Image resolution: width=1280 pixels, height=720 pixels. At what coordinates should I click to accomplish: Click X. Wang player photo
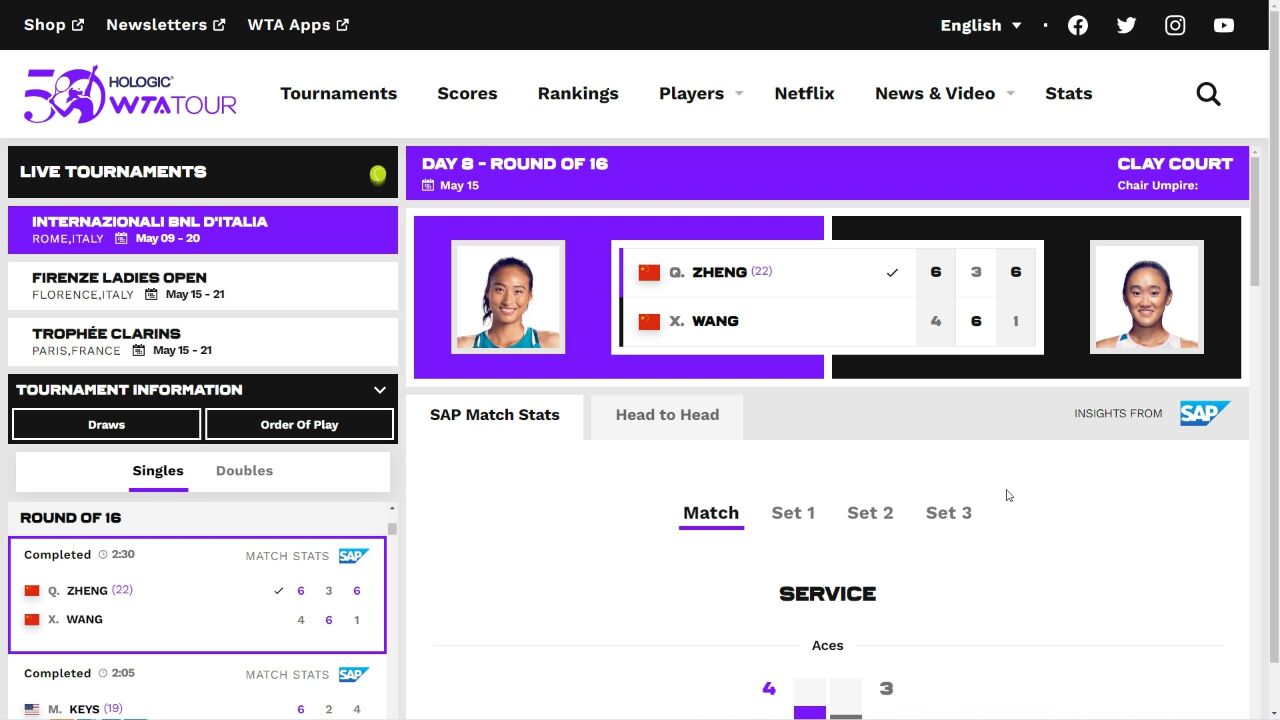click(x=1147, y=297)
